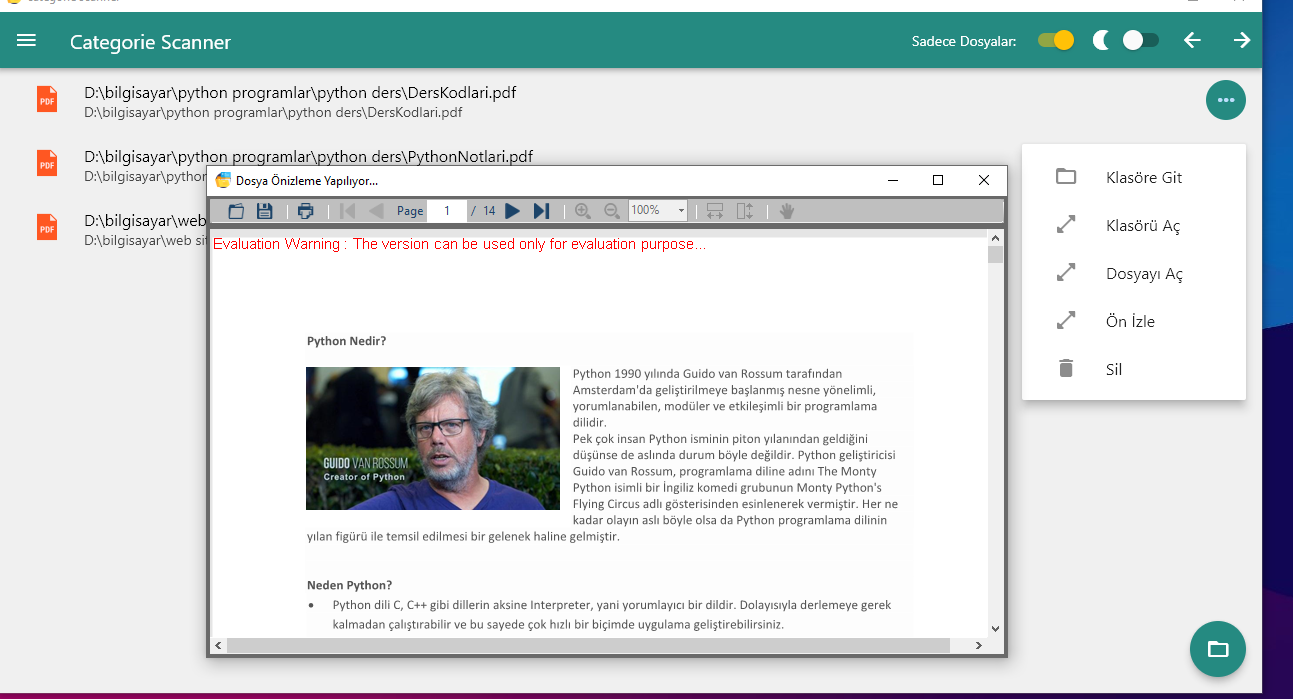Click the print icon in preview toolbar
The image size is (1293, 699).
(x=306, y=211)
